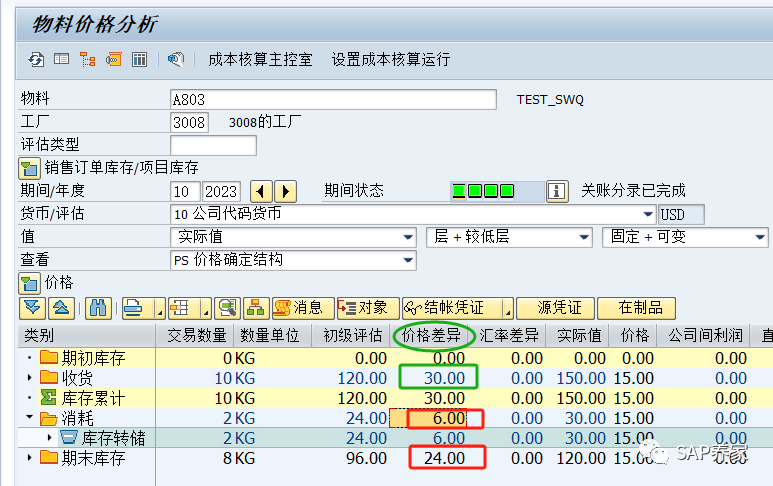Image resolution: width=773 pixels, height=486 pixels.
Task: Click the hierarchy structure icon beside 消息
Action: click(x=256, y=309)
